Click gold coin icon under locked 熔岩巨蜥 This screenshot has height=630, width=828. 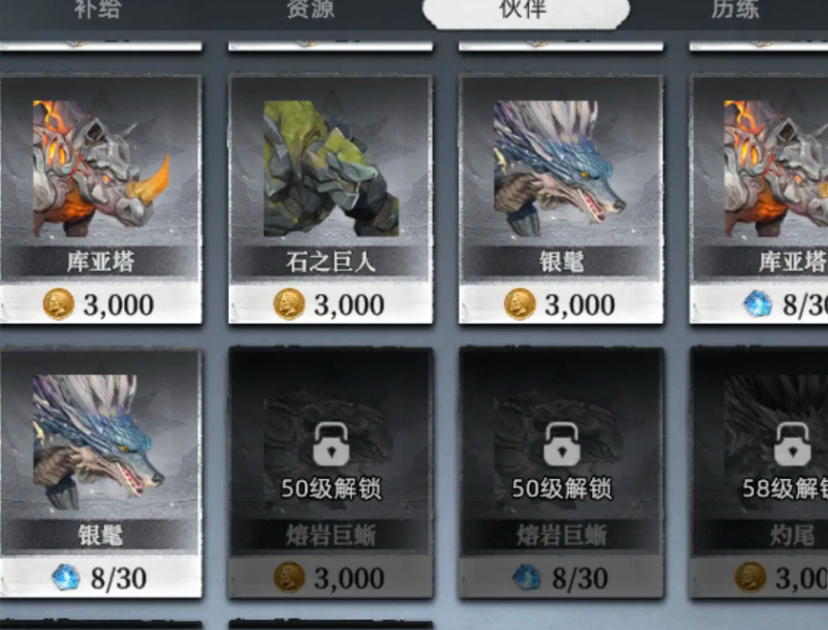point(289,577)
